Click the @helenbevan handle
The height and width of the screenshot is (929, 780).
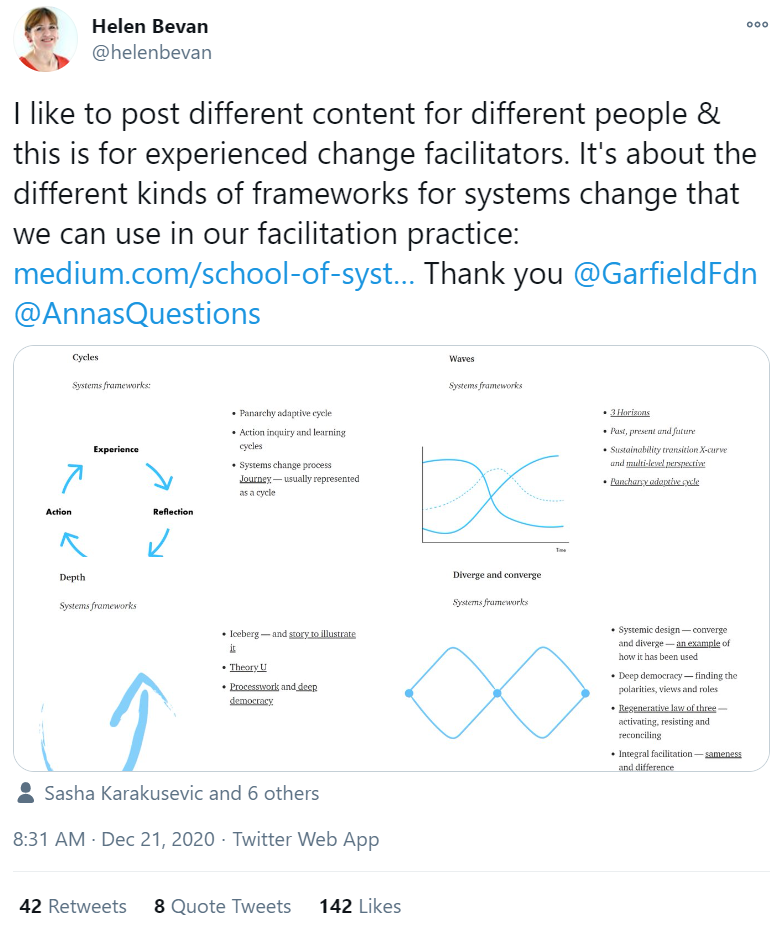pos(152,53)
